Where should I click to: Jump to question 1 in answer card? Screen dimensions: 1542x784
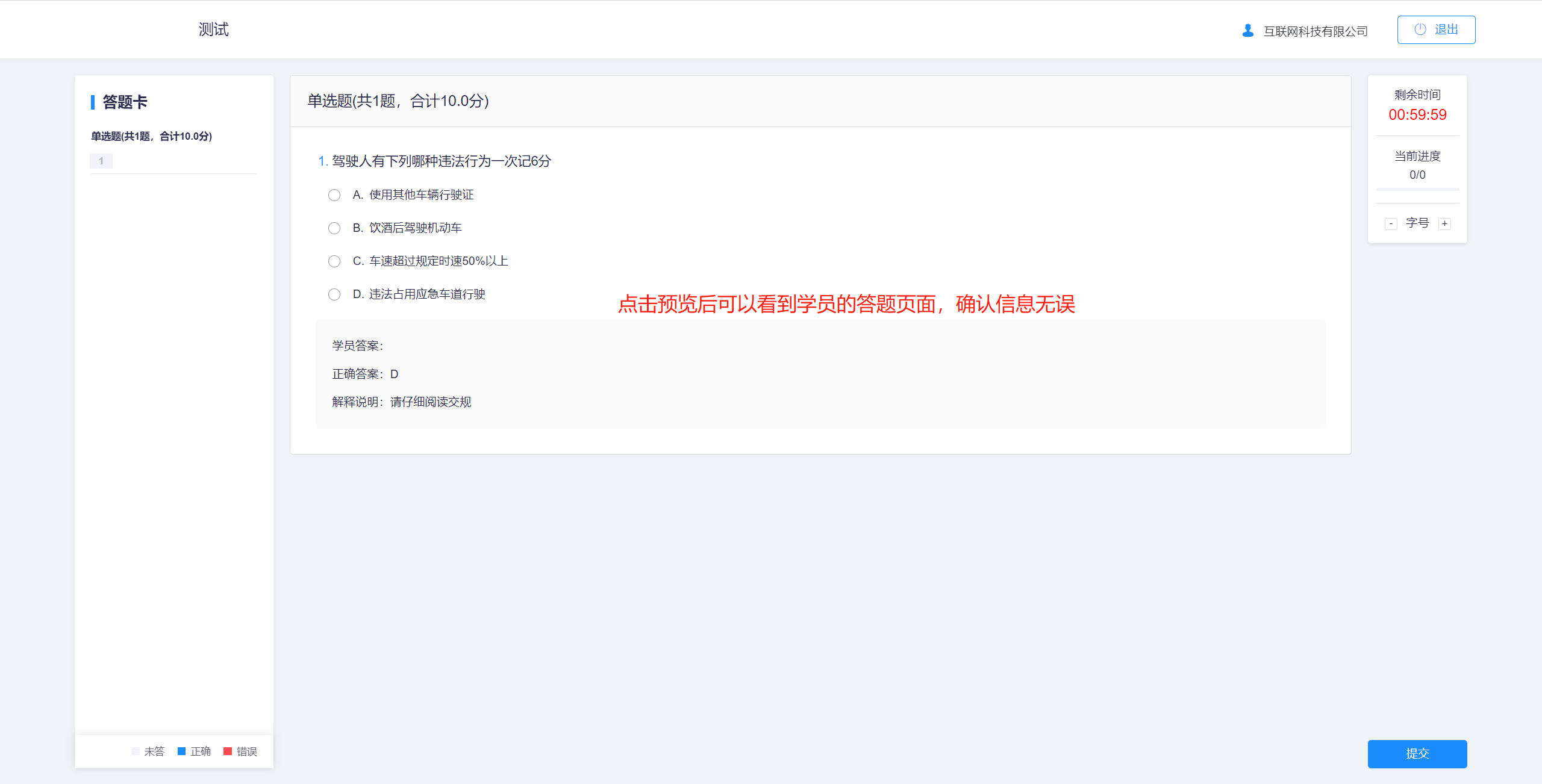tap(101, 161)
